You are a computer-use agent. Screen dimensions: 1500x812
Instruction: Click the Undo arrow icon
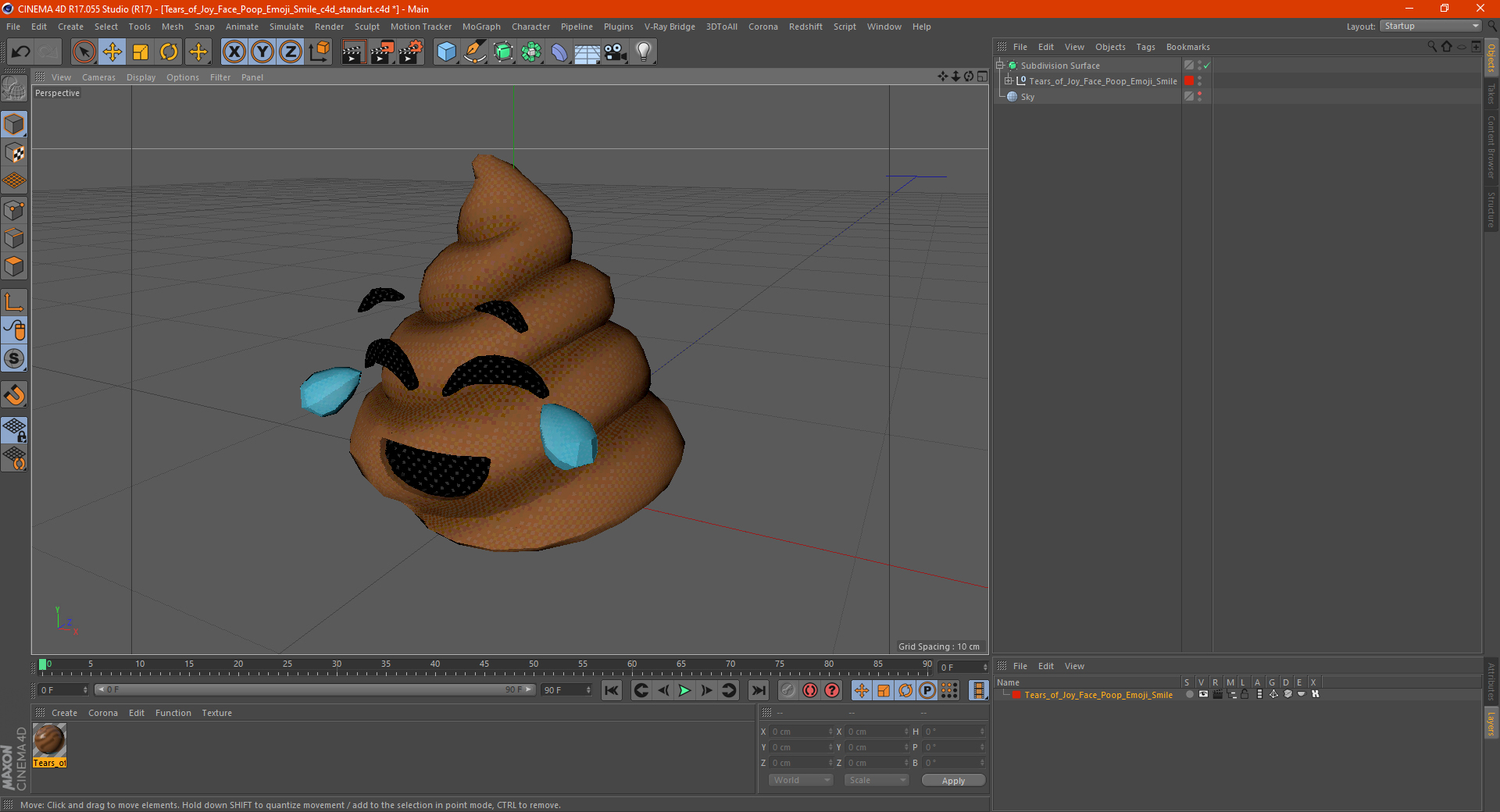21,52
